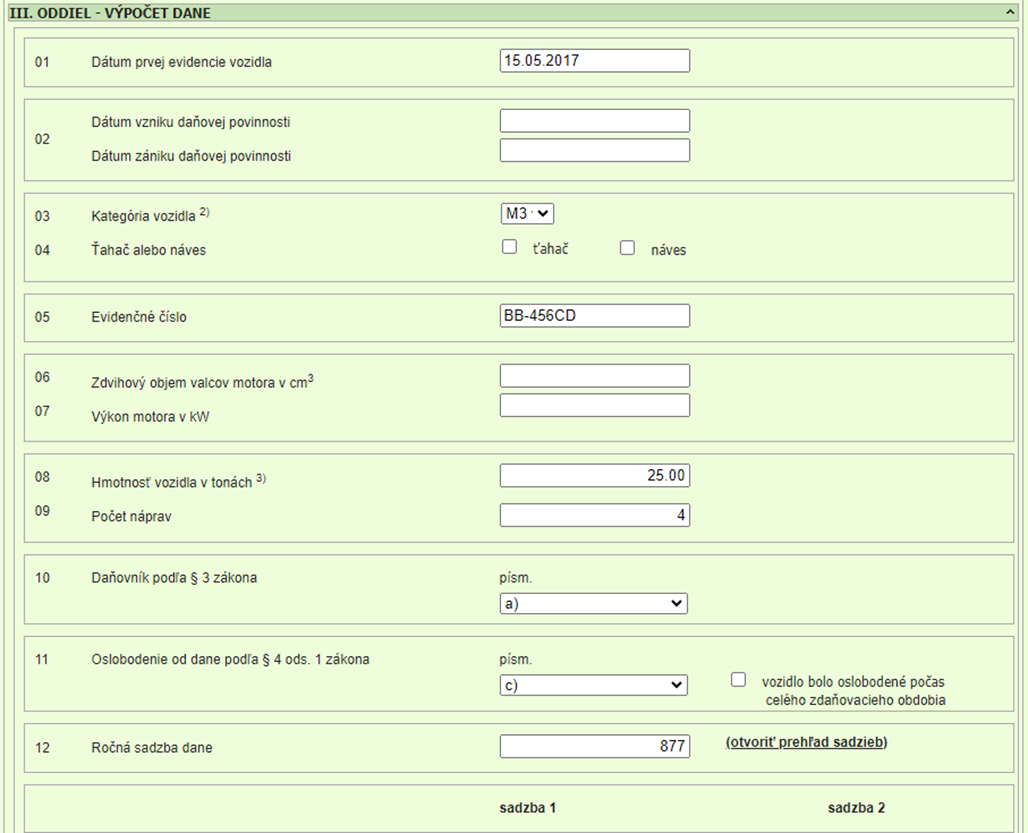Edit the Ročná sadzba dane field
1028x833 pixels.
[x=595, y=746]
